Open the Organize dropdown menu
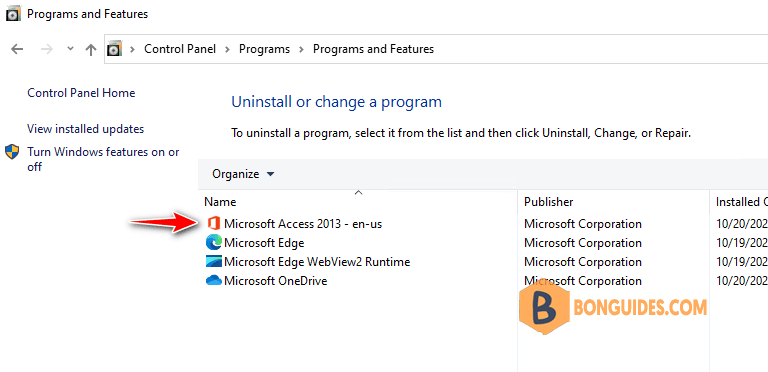768x372 pixels. (x=243, y=174)
